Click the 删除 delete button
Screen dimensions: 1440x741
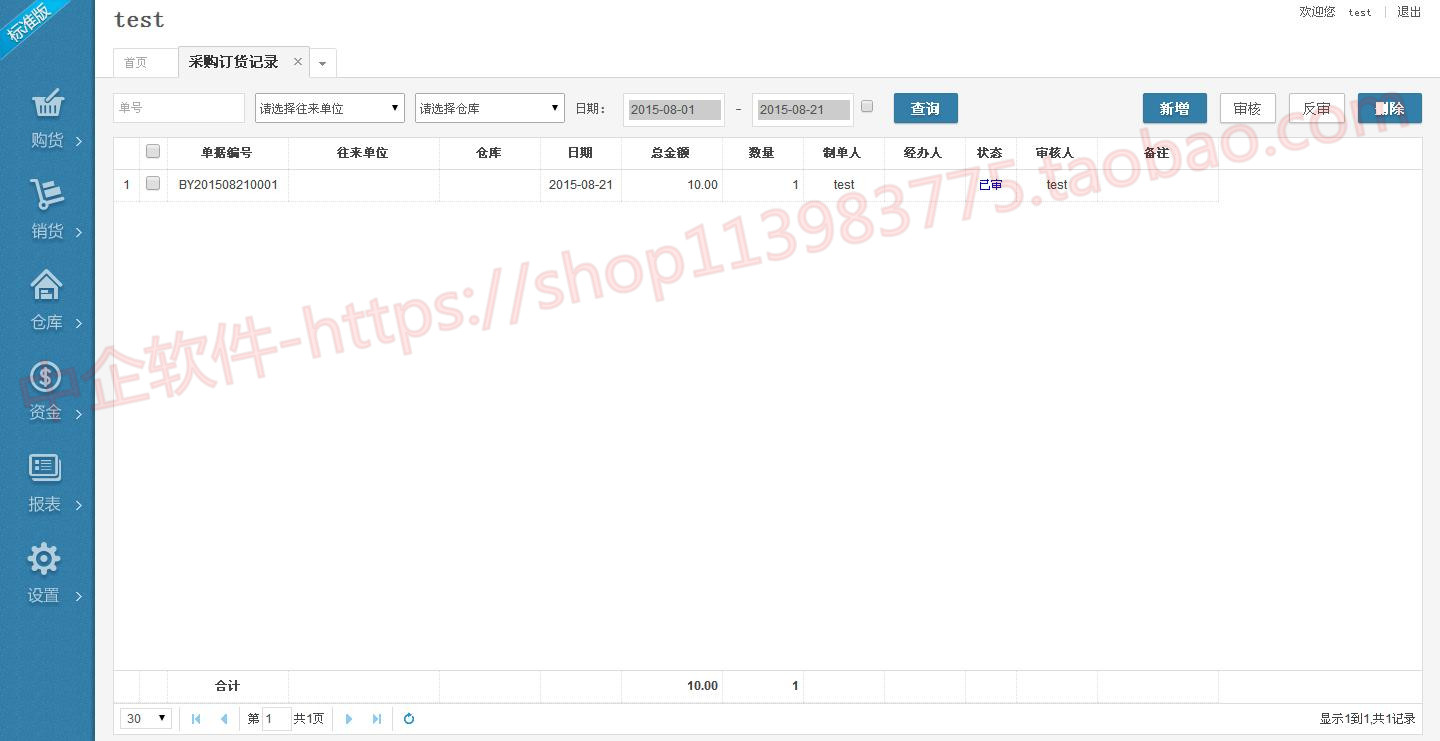(1390, 108)
